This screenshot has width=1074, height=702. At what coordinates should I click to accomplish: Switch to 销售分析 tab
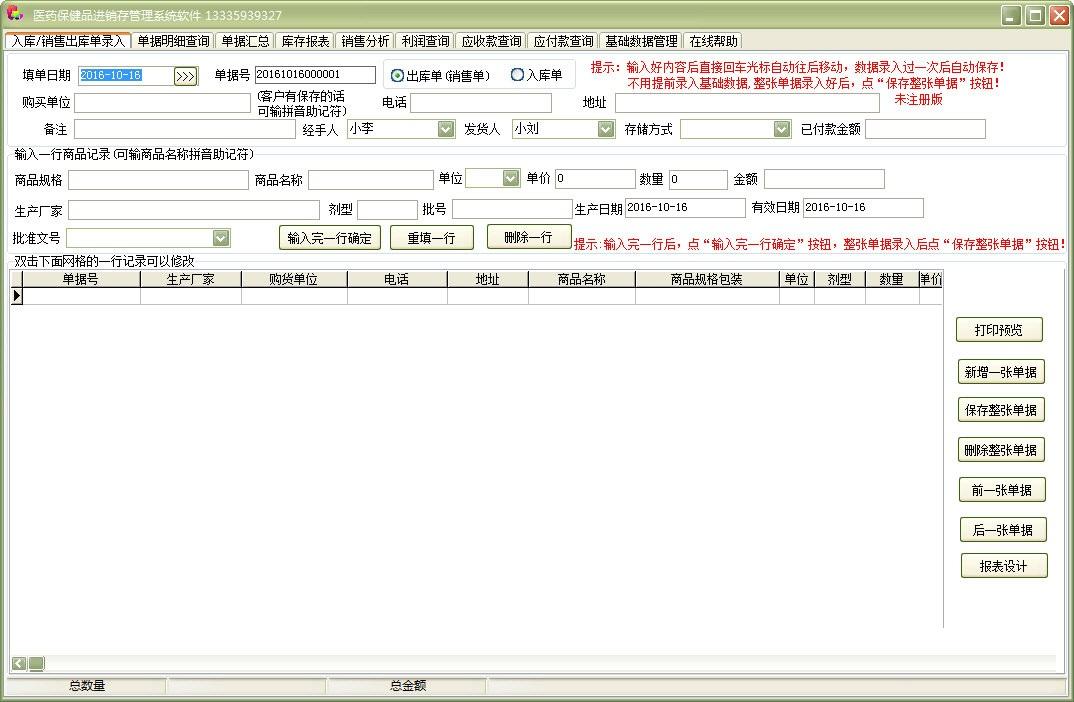coord(365,41)
